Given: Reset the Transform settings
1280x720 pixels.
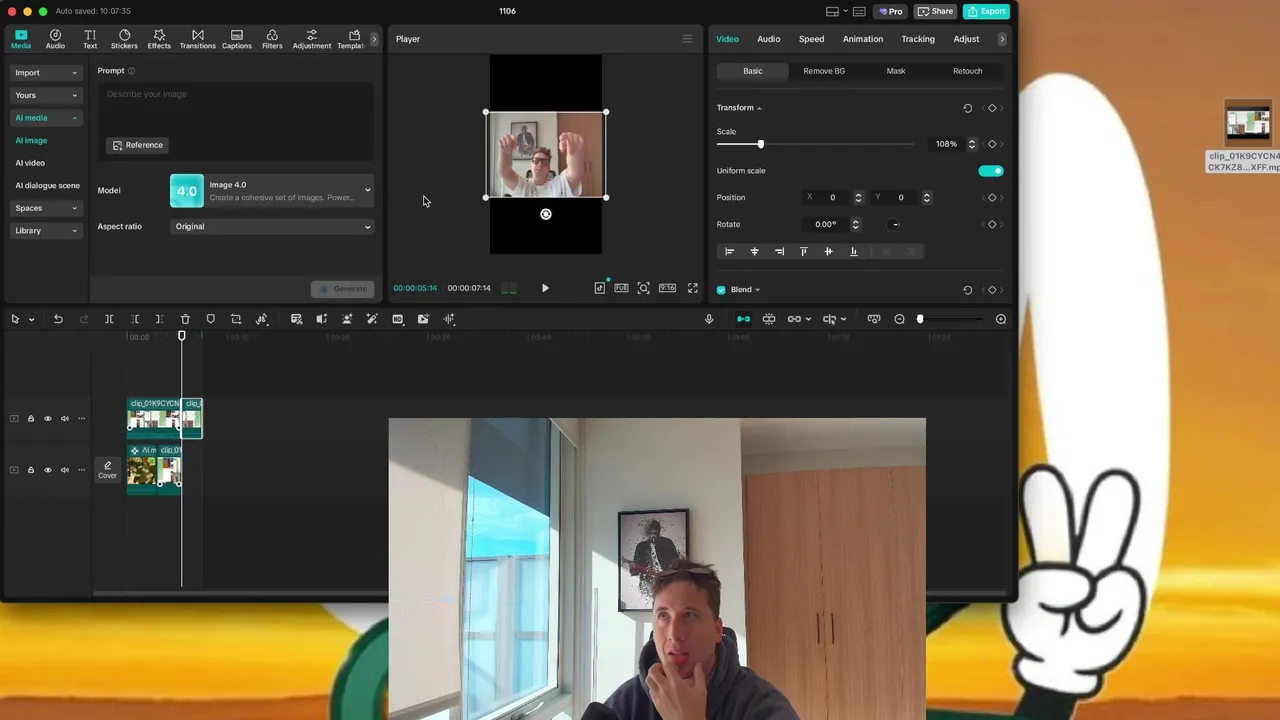Looking at the screenshot, I should [x=967, y=108].
